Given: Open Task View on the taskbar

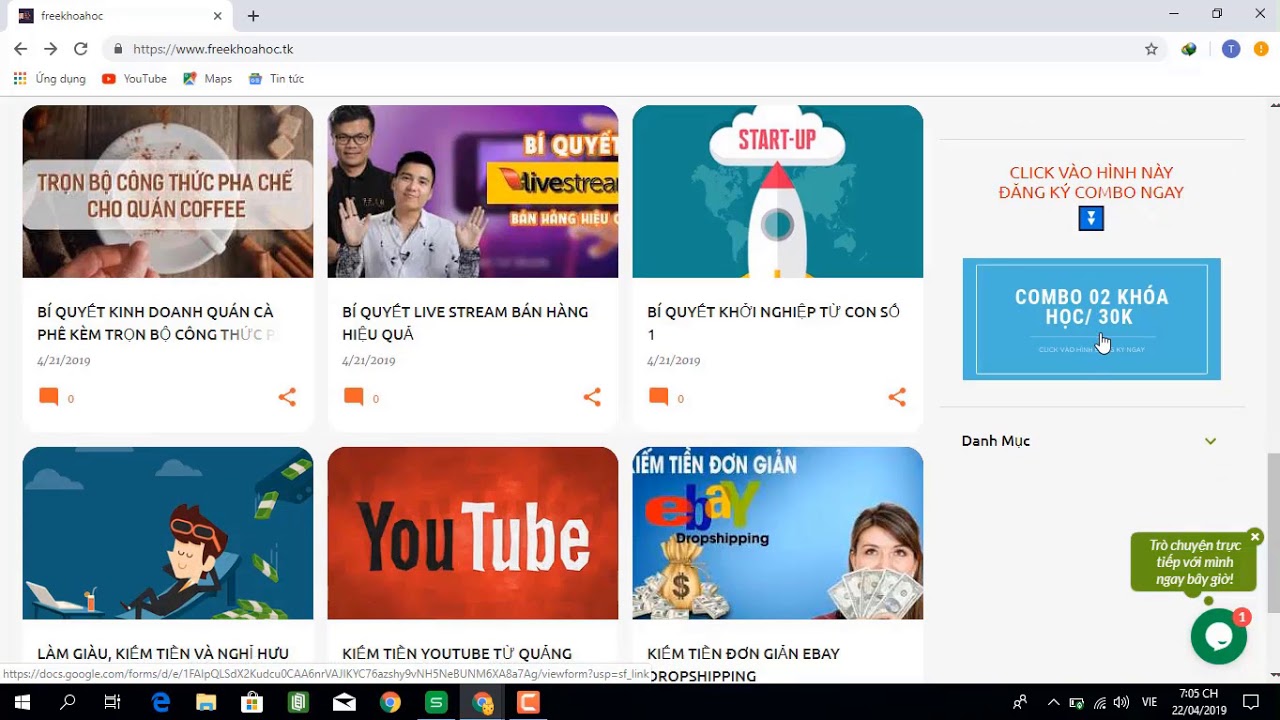Looking at the screenshot, I should pos(113,702).
